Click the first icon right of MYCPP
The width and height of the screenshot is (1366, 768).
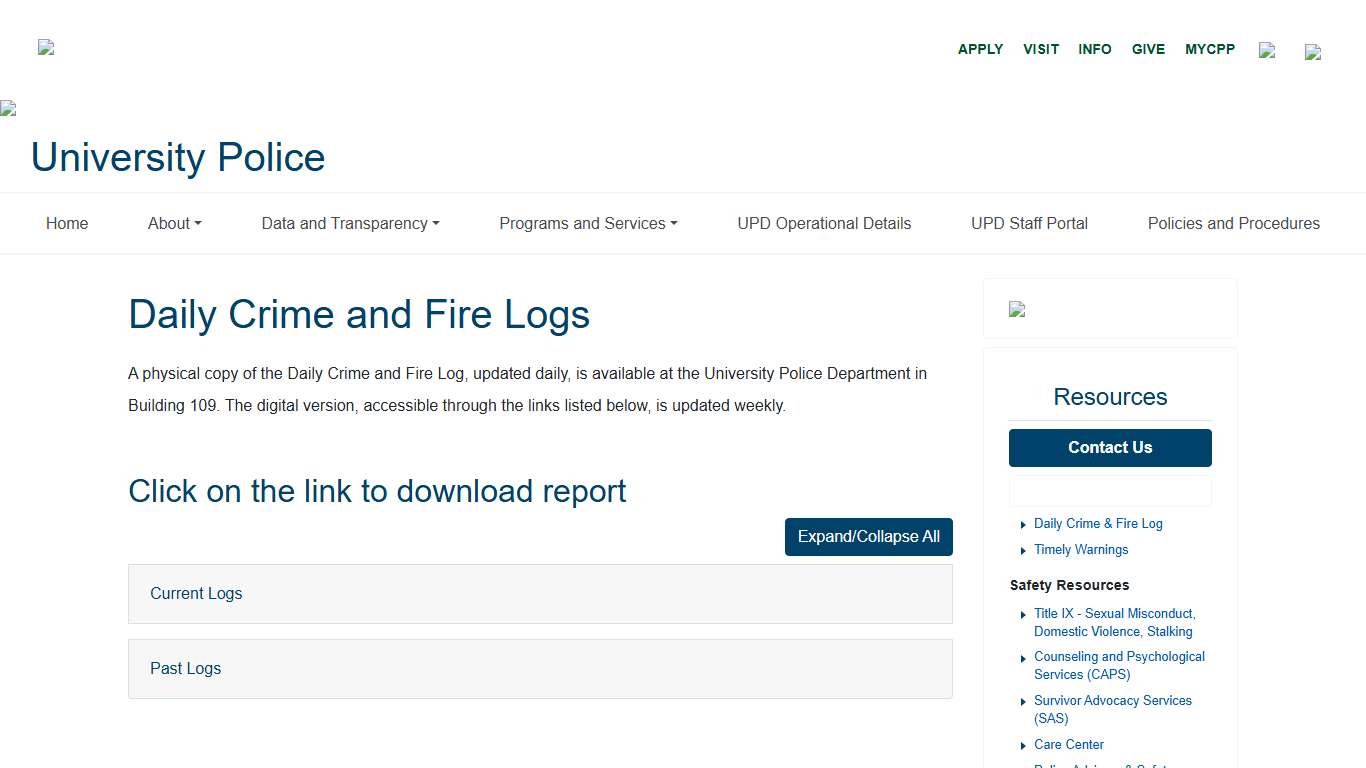[x=1267, y=50]
